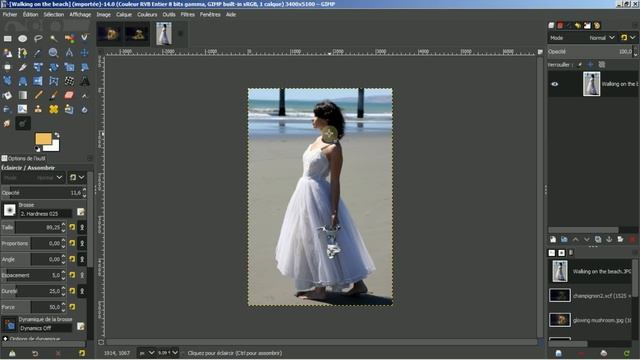Image resolution: width=640 pixels, height=360 pixels.
Task: Select the Gradient tool
Action: [x=22, y=96]
